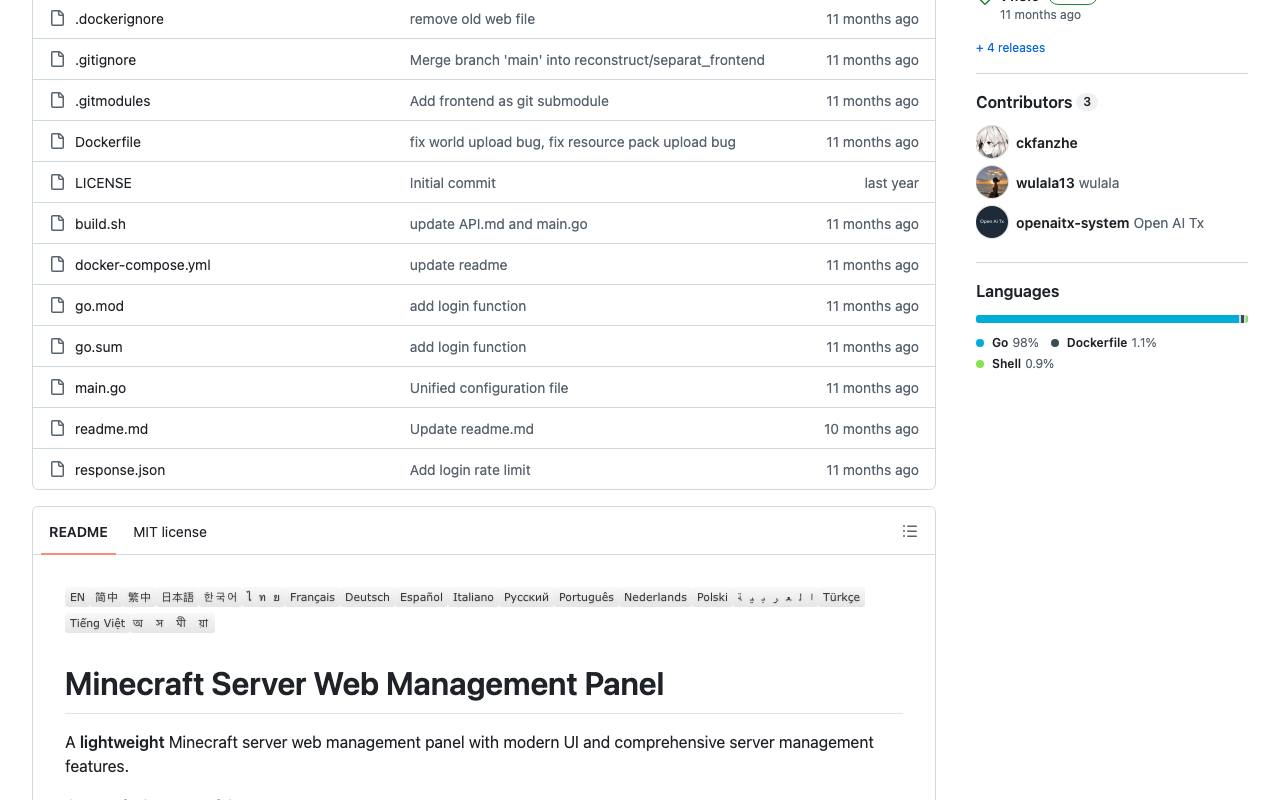Open the .gitignore file
This screenshot has height=800, width=1280.
tap(105, 60)
